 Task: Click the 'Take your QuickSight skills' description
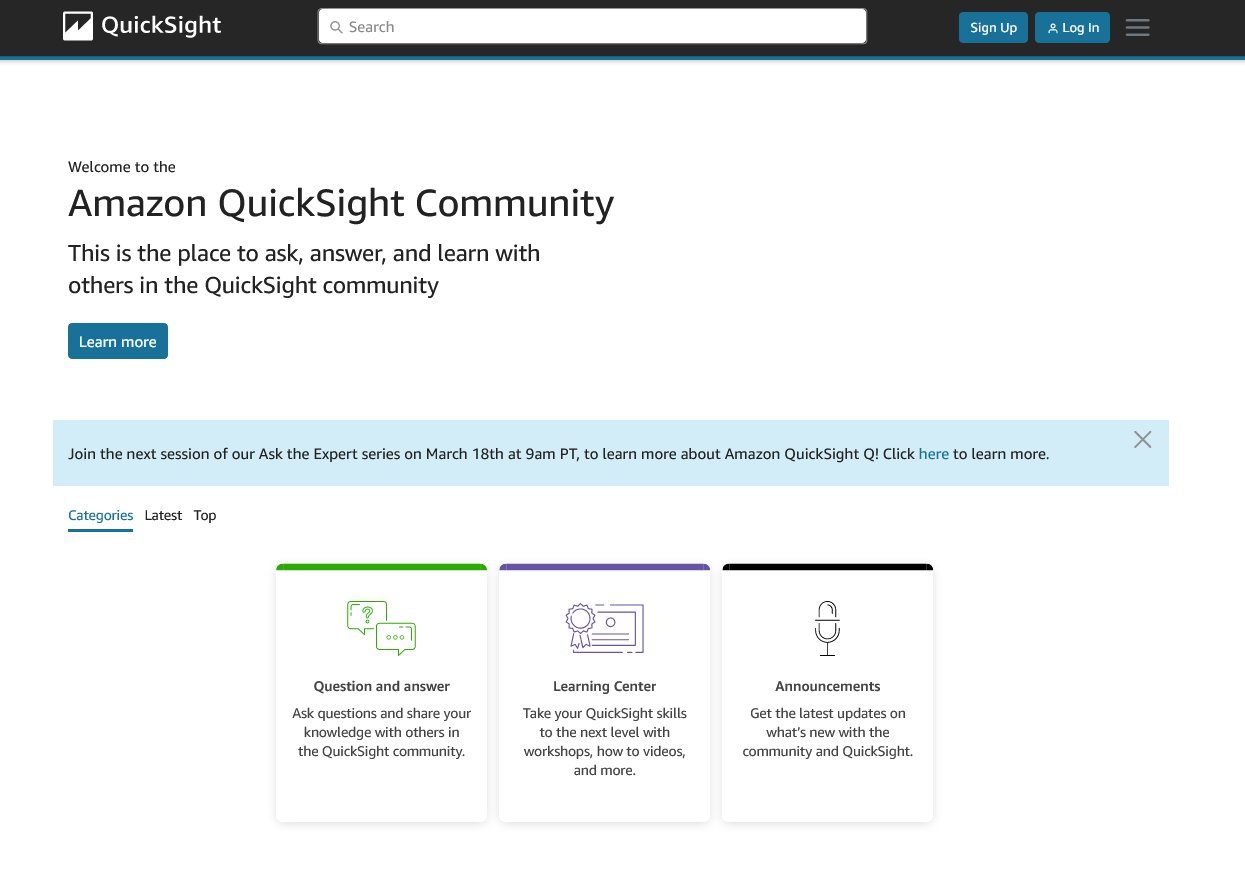coord(604,742)
